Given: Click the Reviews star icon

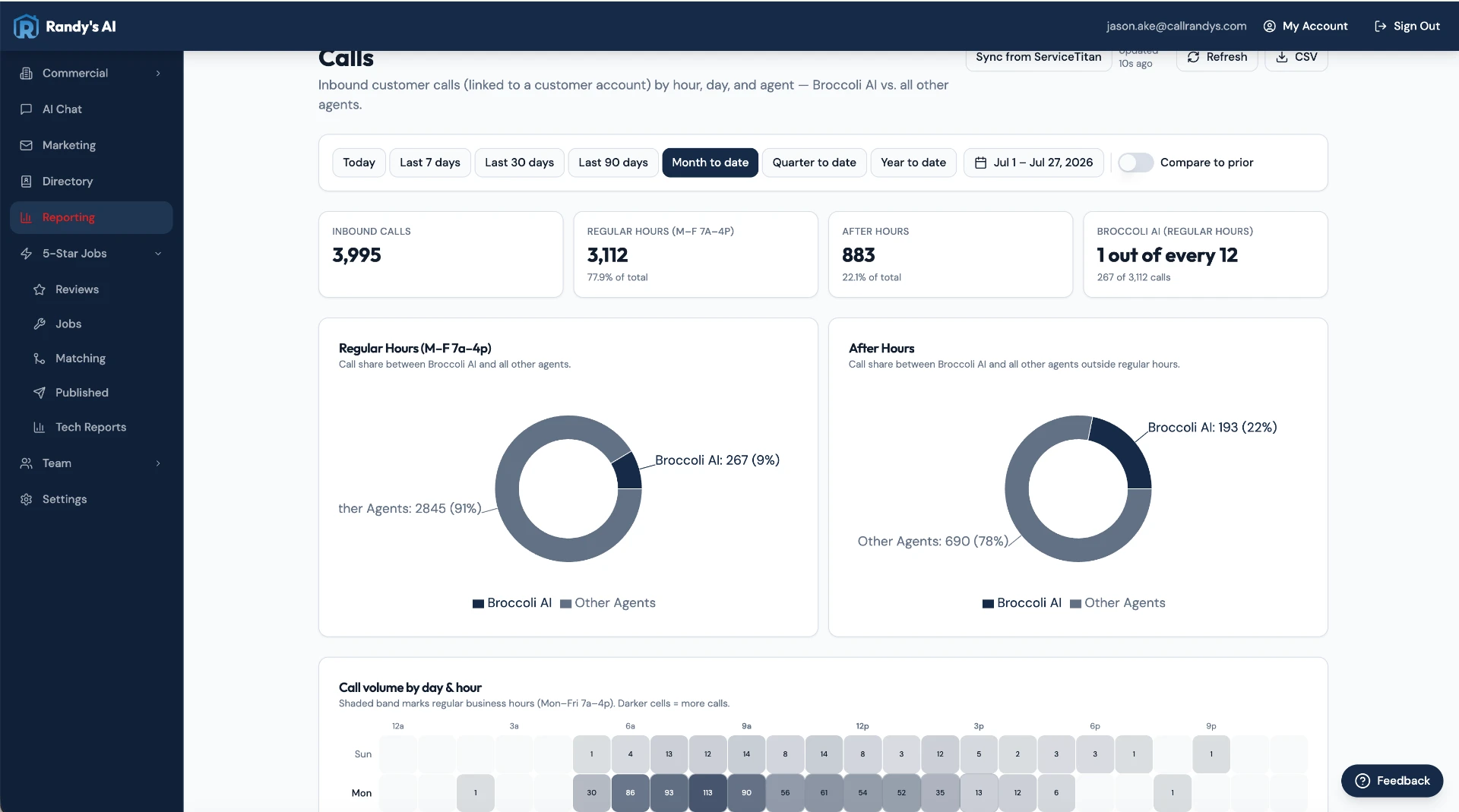Looking at the screenshot, I should pyautogui.click(x=40, y=289).
